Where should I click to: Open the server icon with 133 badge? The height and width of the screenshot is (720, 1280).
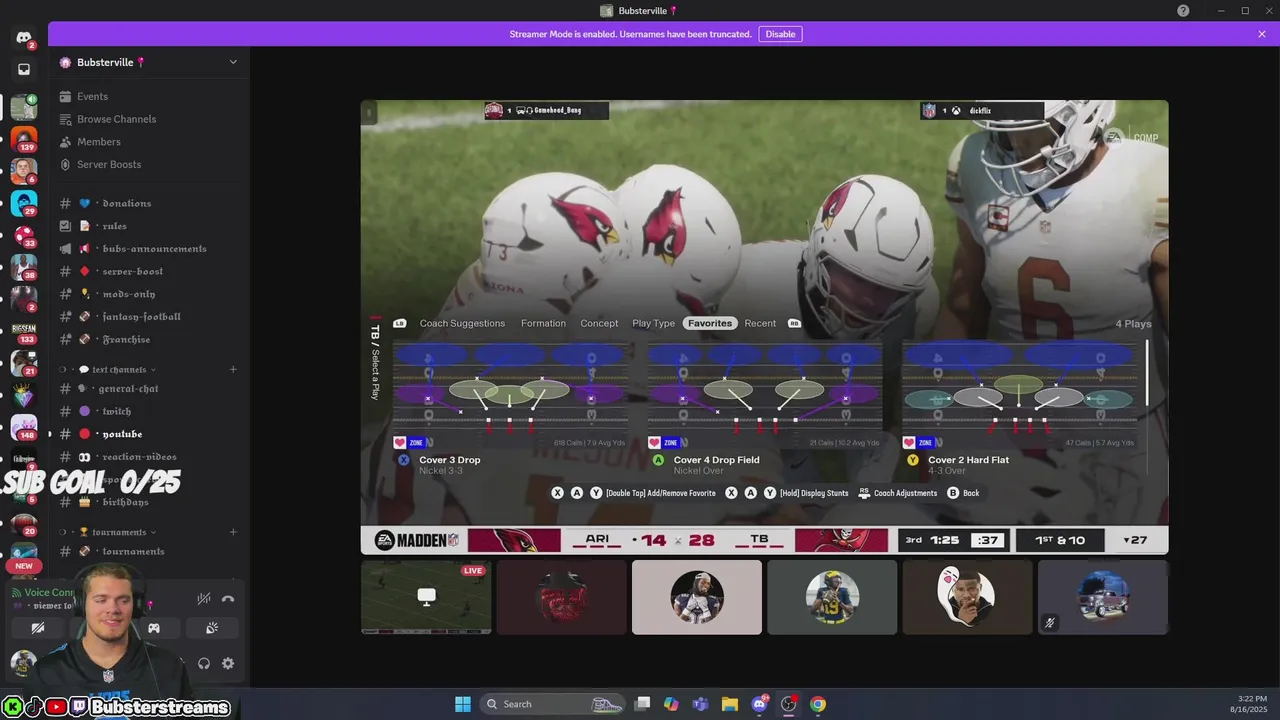click(24, 331)
